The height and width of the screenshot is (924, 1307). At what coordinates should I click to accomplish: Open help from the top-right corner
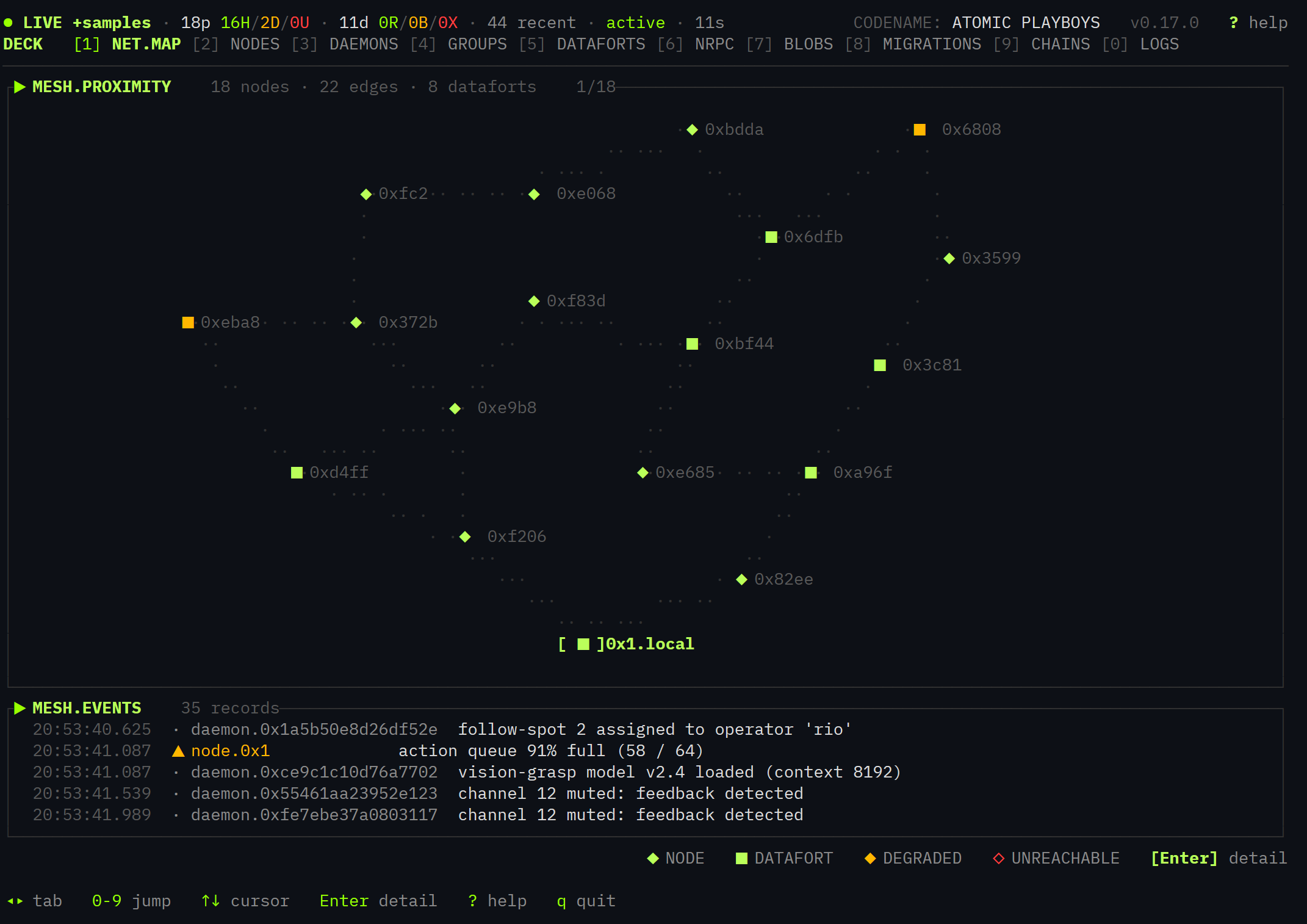pyautogui.click(x=1258, y=23)
